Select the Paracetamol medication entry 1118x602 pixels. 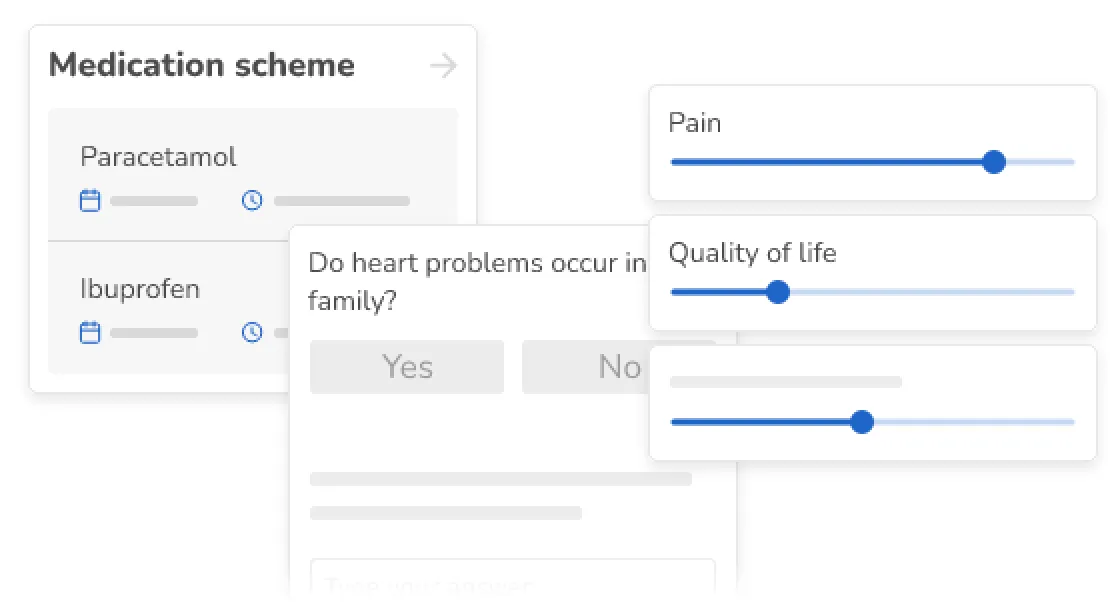158,157
